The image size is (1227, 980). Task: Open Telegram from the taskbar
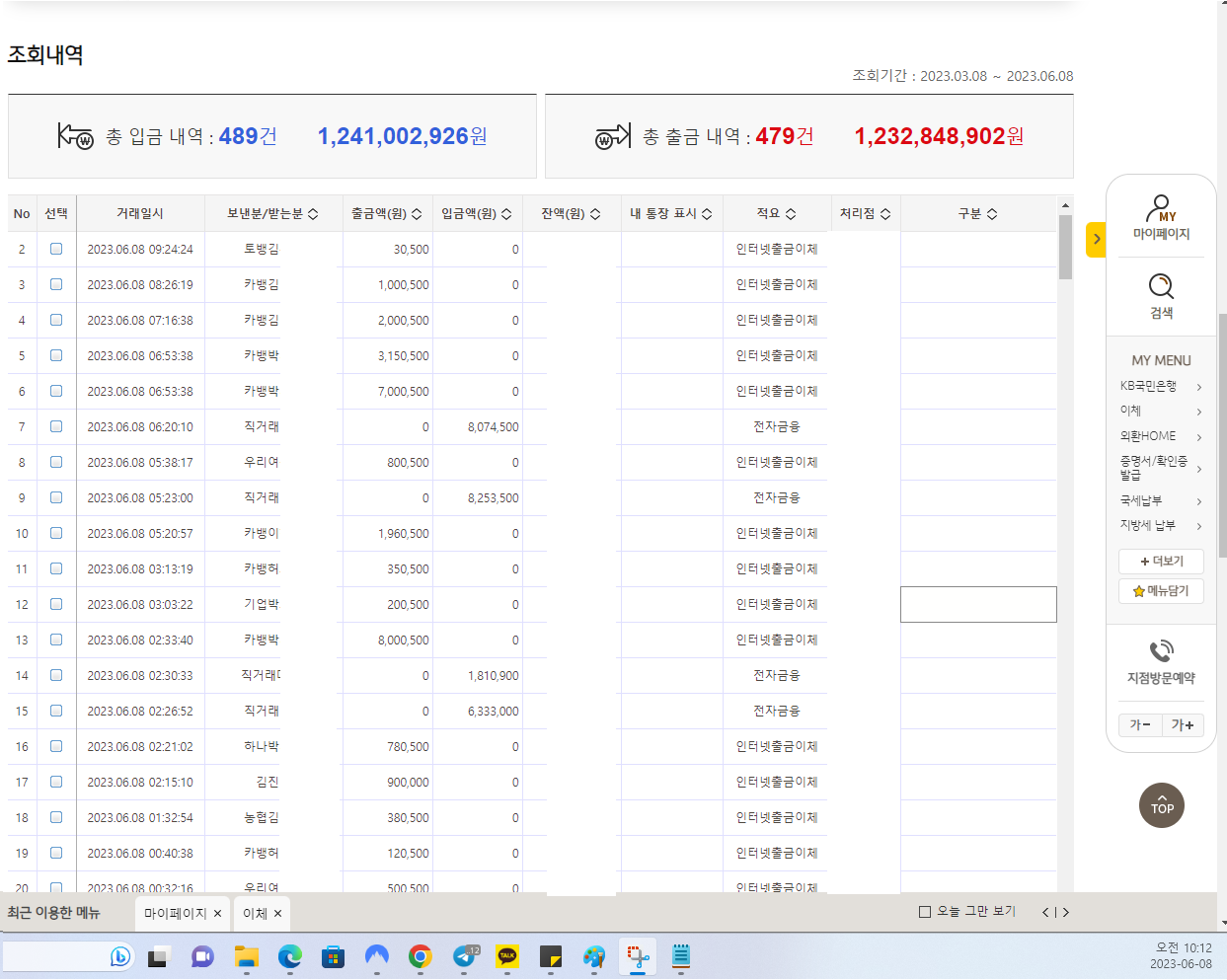(464, 956)
